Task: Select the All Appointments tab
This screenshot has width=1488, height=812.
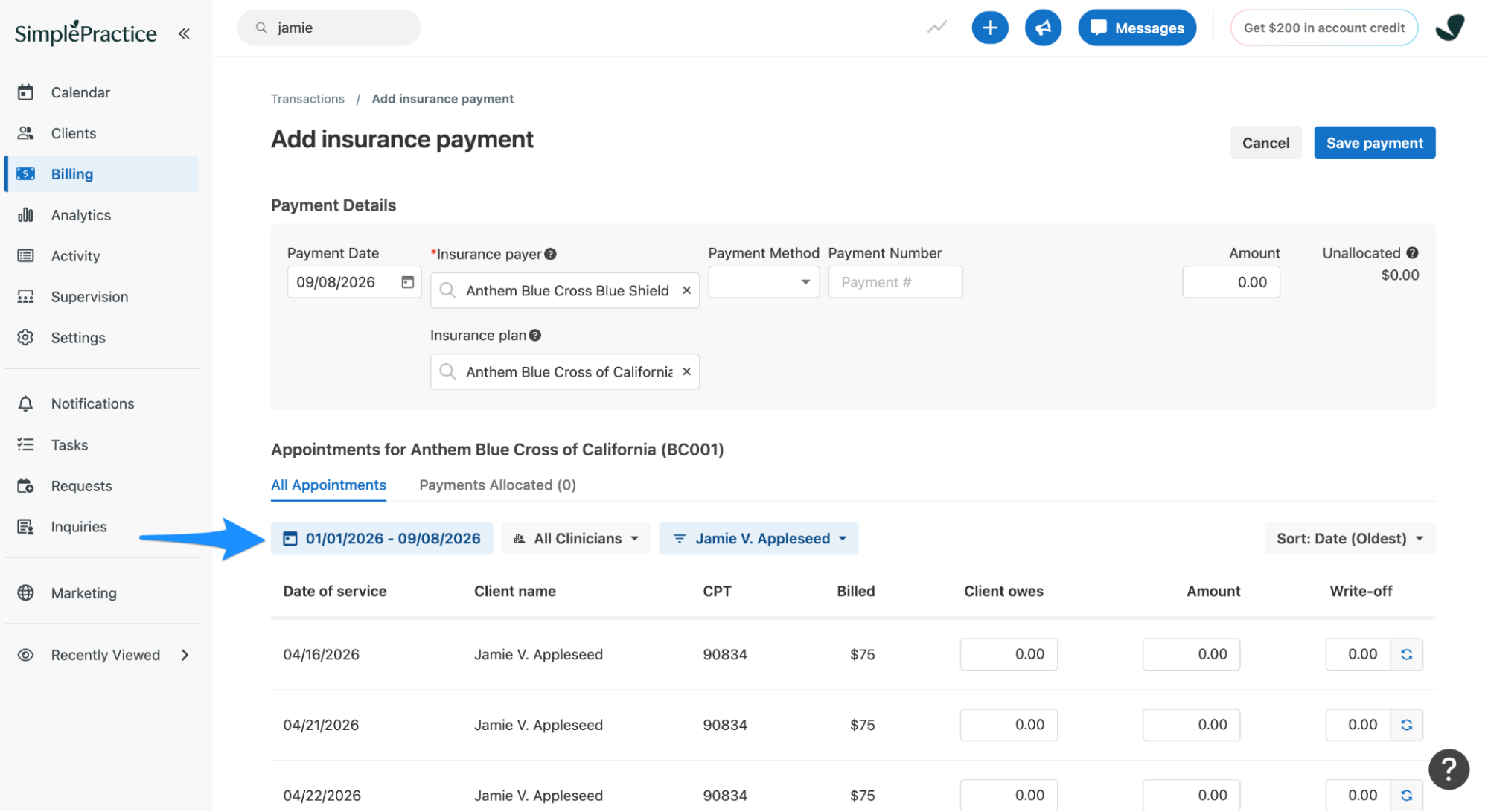Action: pyautogui.click(x=328, y=485)
